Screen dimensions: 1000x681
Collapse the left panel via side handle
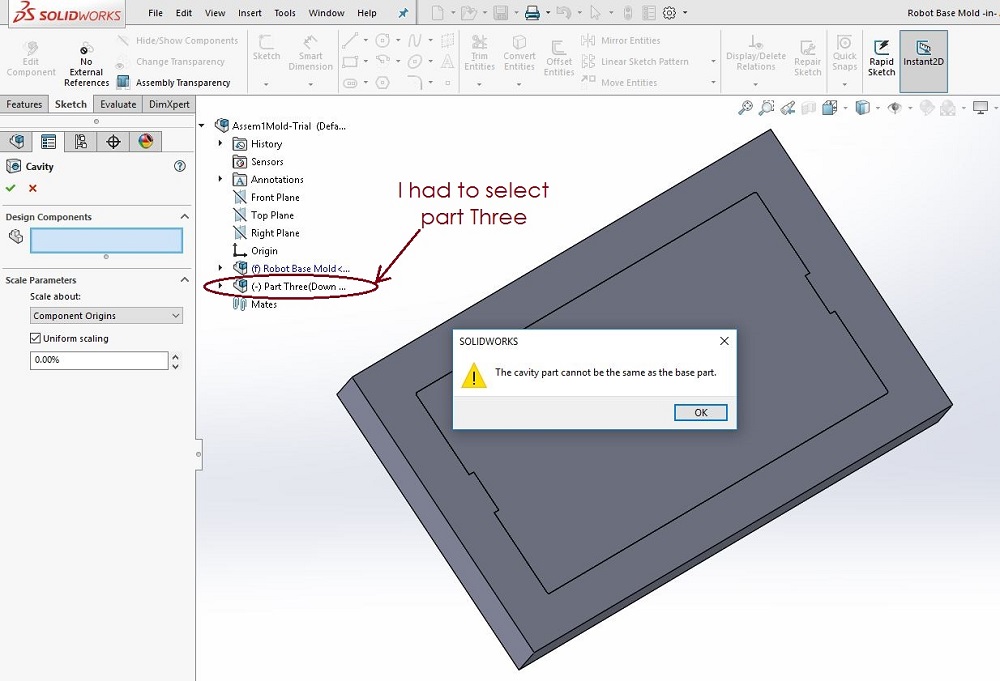pyautogui.click(x=198, y=454)
